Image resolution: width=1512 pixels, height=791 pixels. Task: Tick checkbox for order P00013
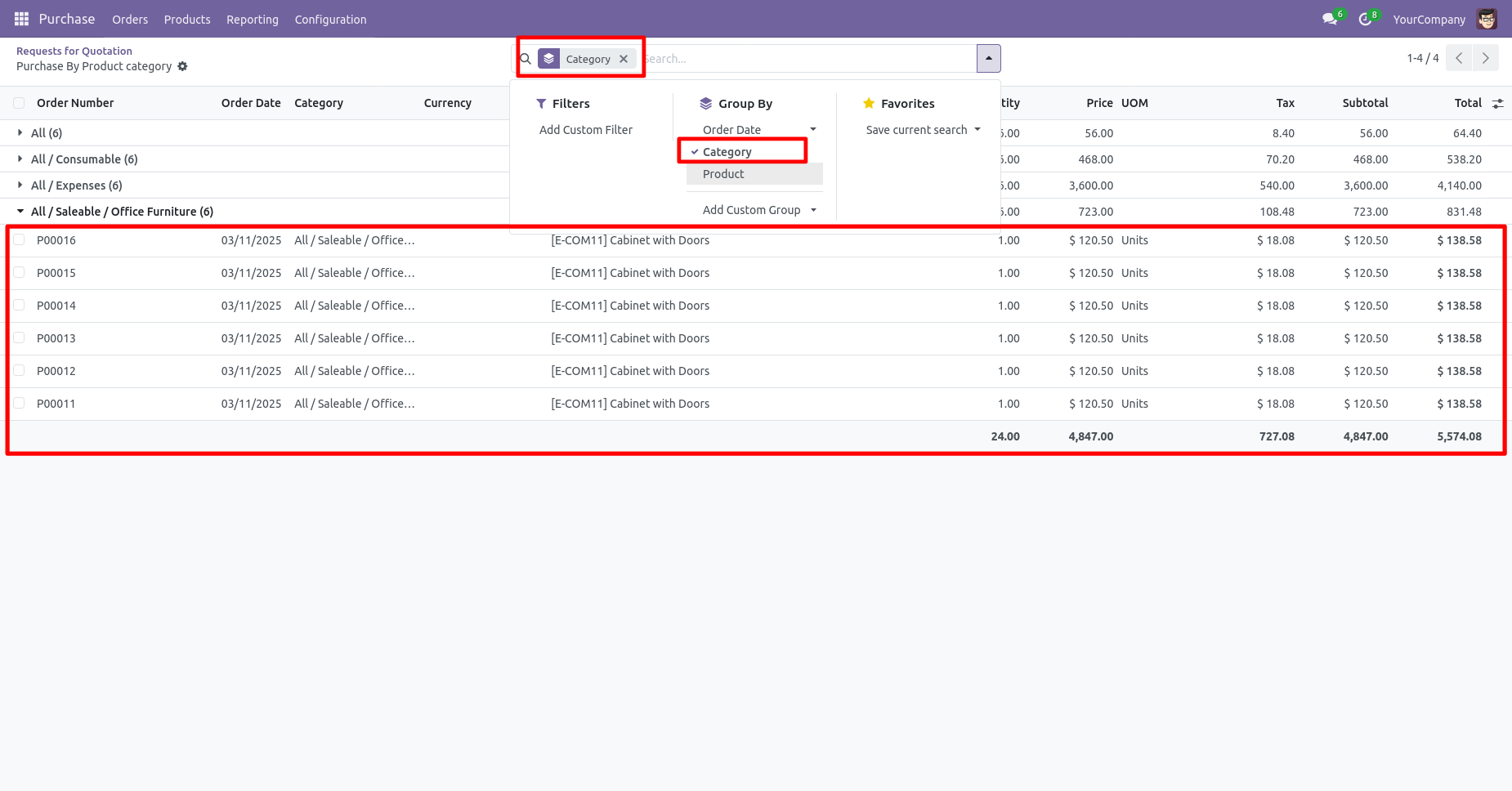[x=19, y=338]
